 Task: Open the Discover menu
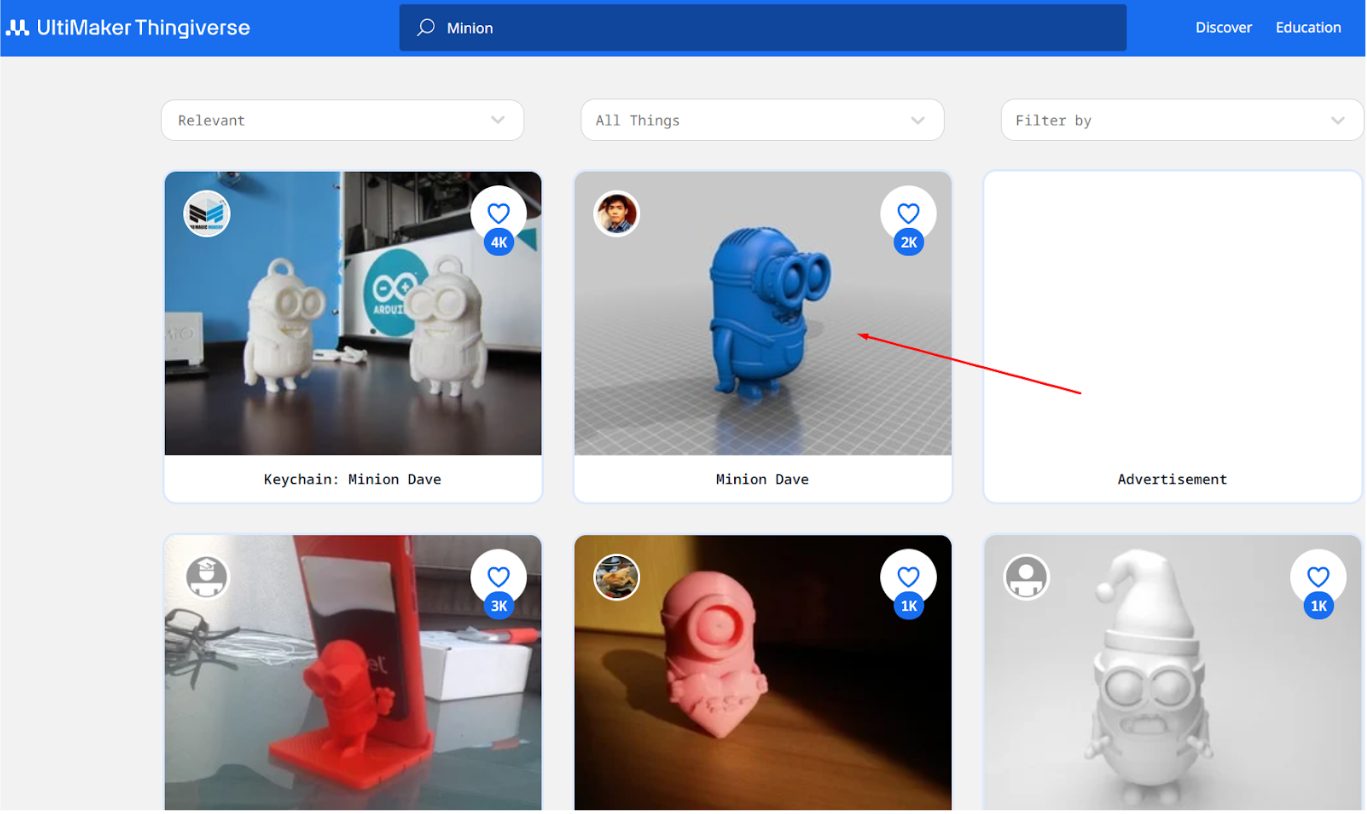point(1223,28)
